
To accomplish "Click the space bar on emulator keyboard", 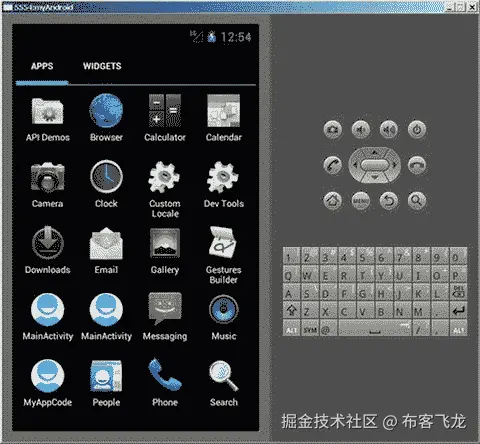I will tap(375, 329).
